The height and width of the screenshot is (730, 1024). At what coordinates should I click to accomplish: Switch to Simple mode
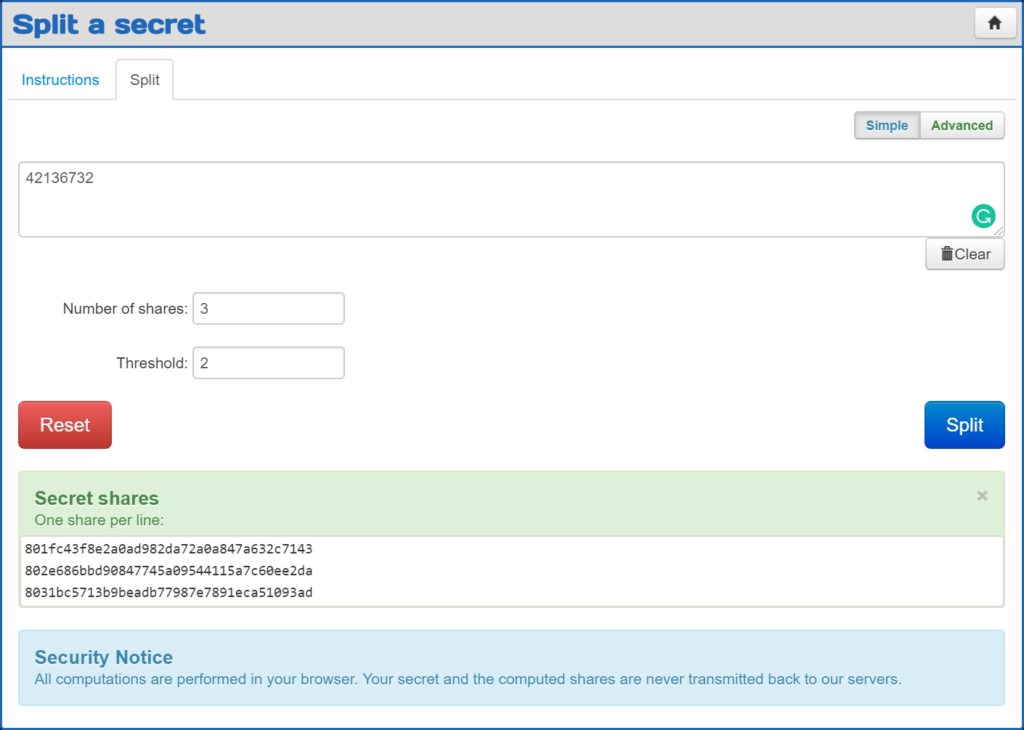click(887, 125)
